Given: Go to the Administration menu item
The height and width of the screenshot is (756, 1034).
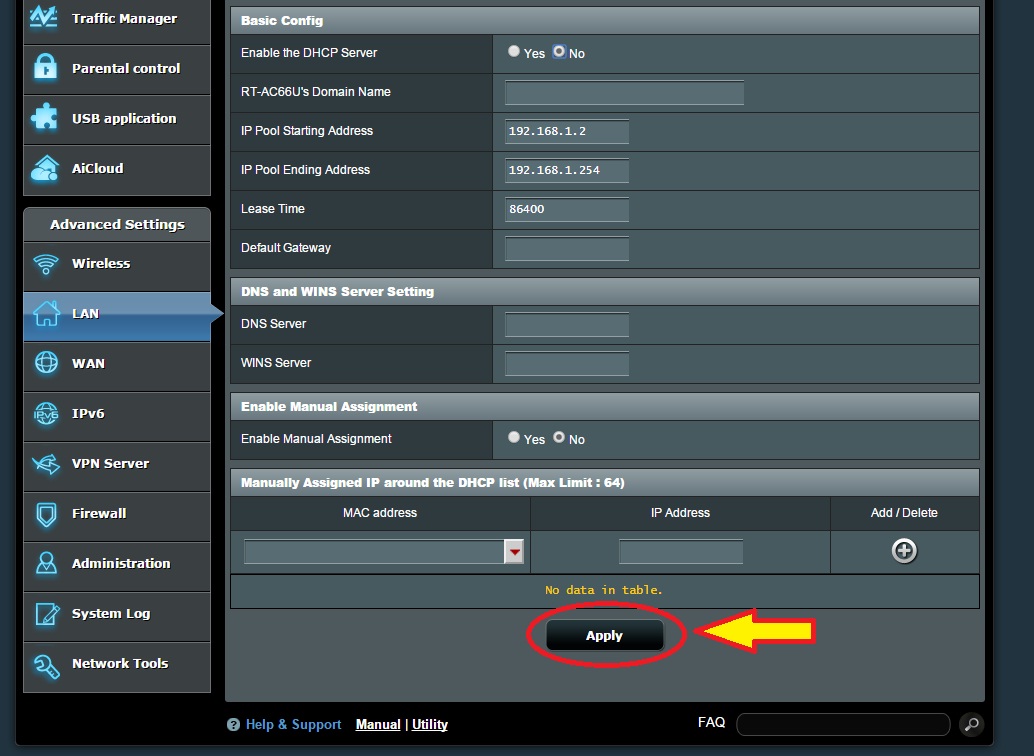Looking at the screenshot, I should (120, 564).
